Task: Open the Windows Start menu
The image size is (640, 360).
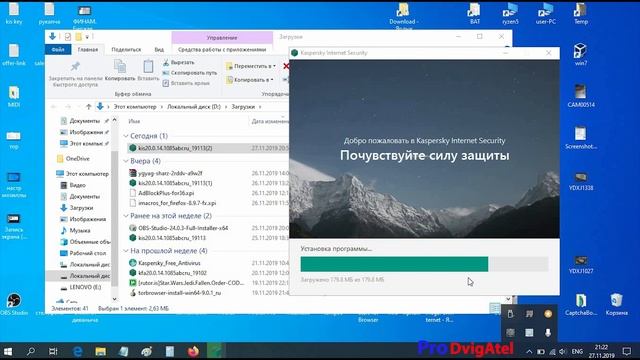Action: coord(8,351)
